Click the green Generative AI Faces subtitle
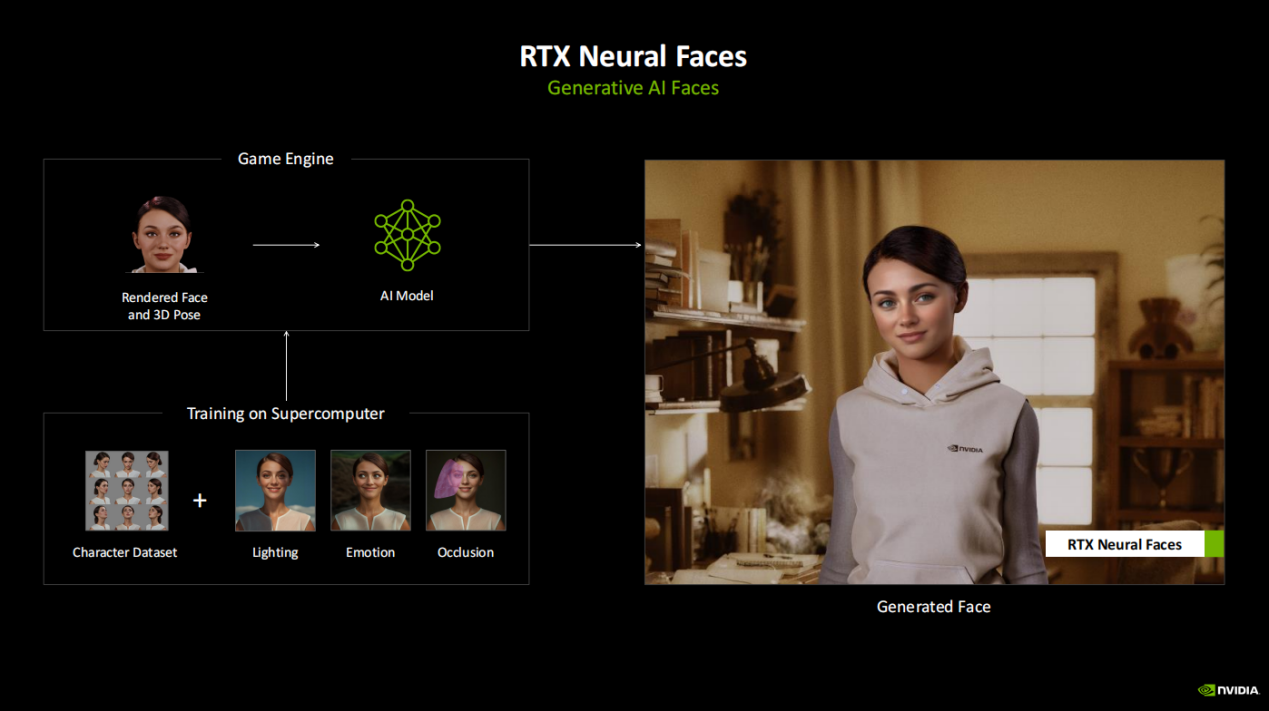Screen dimensions: 1269x711 pyautogui.click(x=633, y=88)
